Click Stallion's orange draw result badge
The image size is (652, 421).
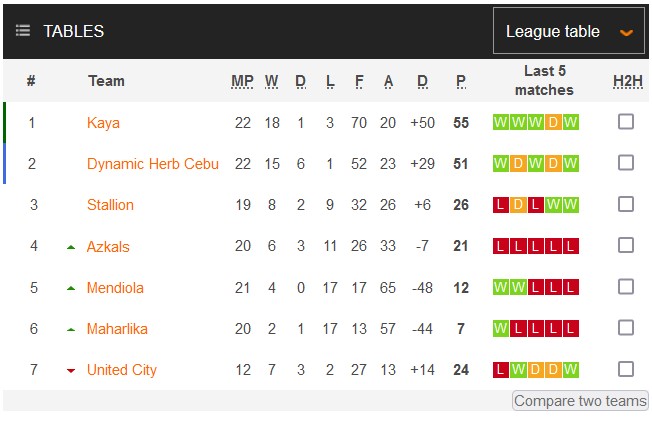518,205
